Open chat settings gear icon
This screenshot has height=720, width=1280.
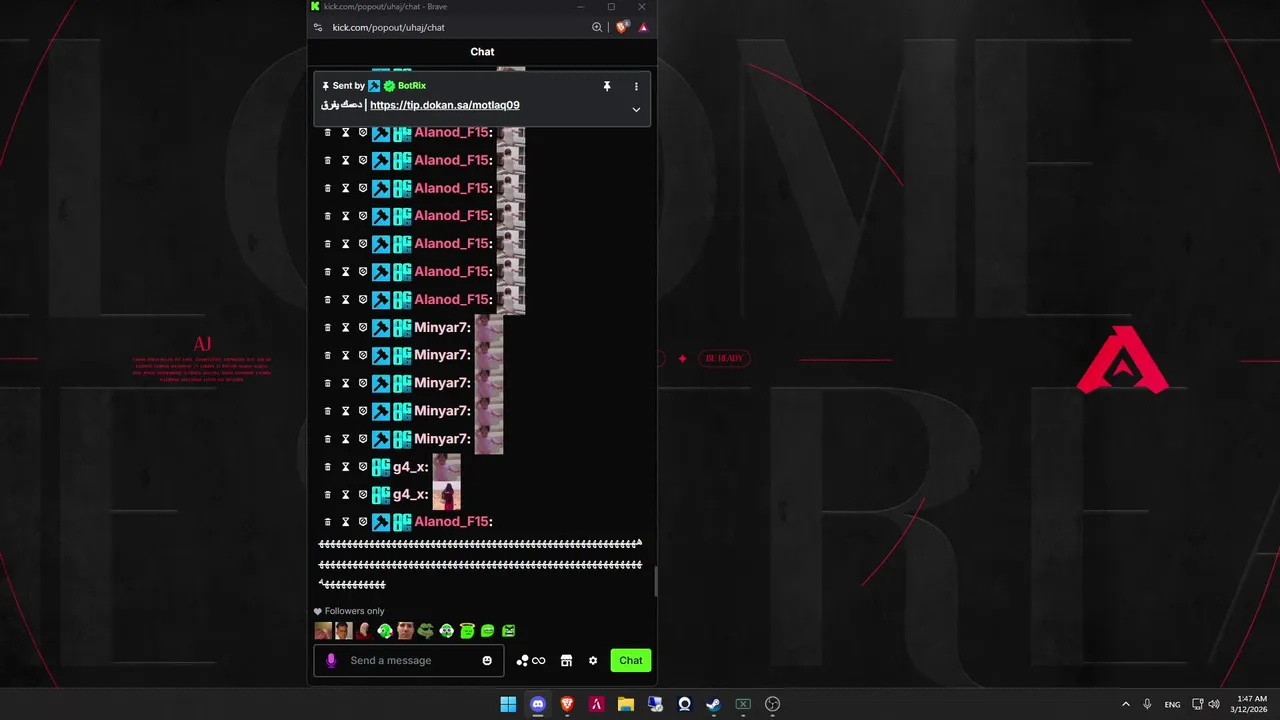(x=593, y=661)
